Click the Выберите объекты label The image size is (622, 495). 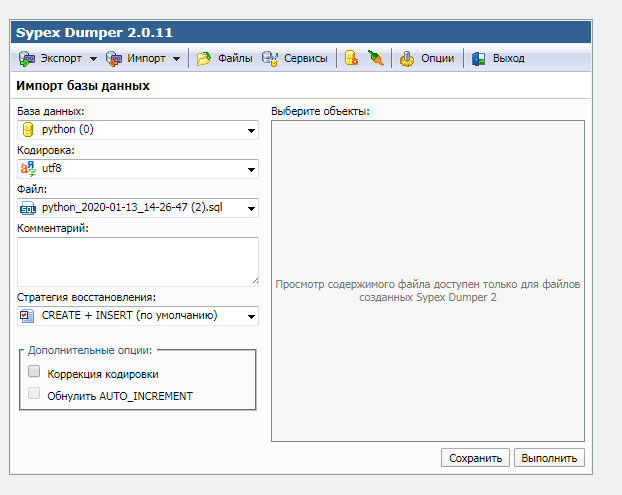pyautogui.click(x=320, y=111)
